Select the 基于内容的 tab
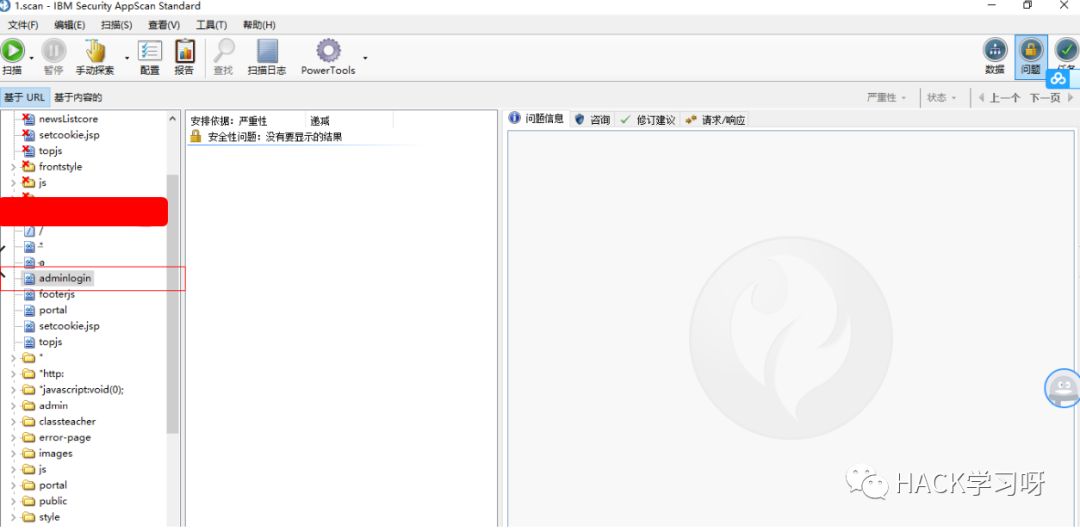Viewport: 1080px width, 531px height. pyautogui.click(x=78, y=98)
